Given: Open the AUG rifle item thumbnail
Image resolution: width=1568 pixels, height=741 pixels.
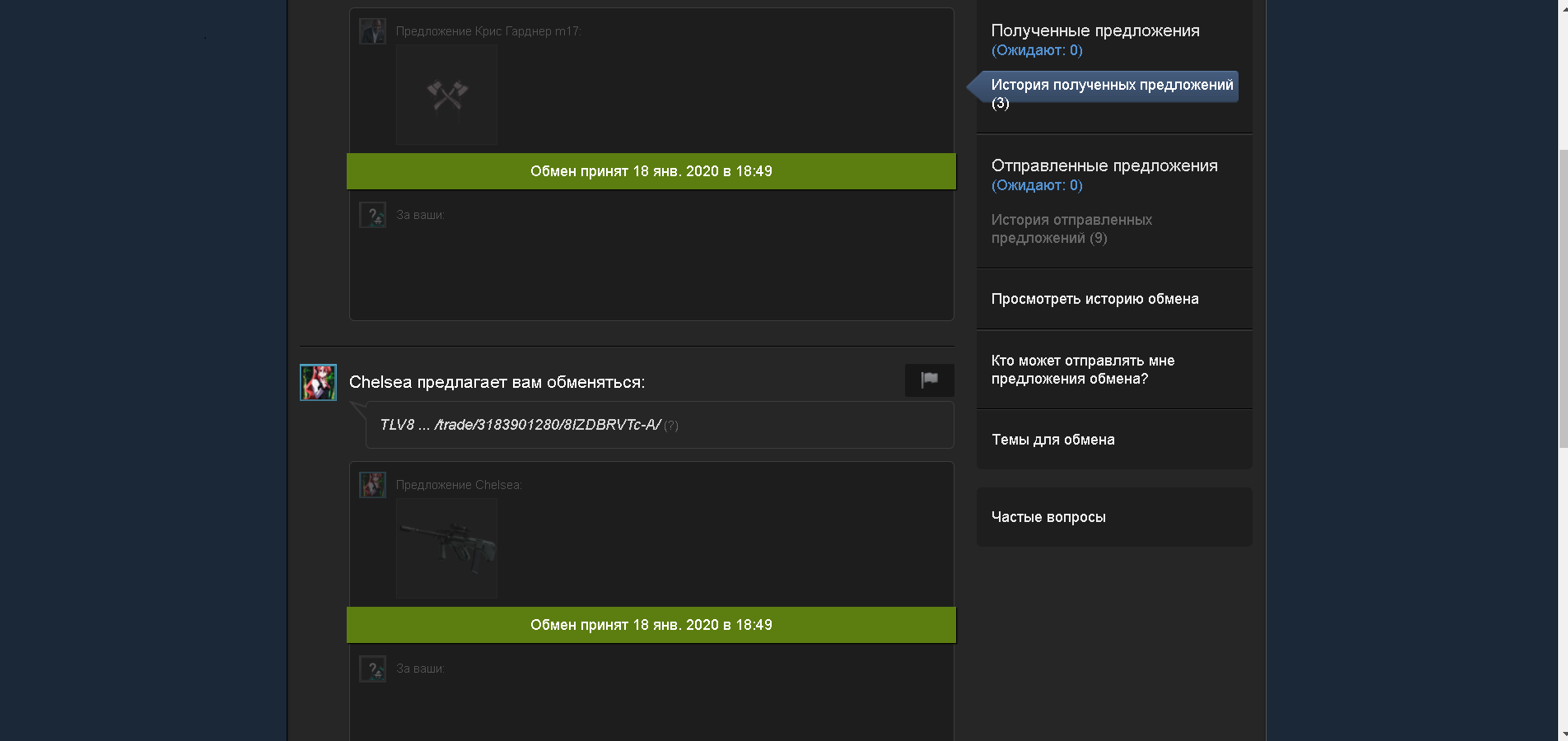Looking at the screenshot, I should 446,548.
